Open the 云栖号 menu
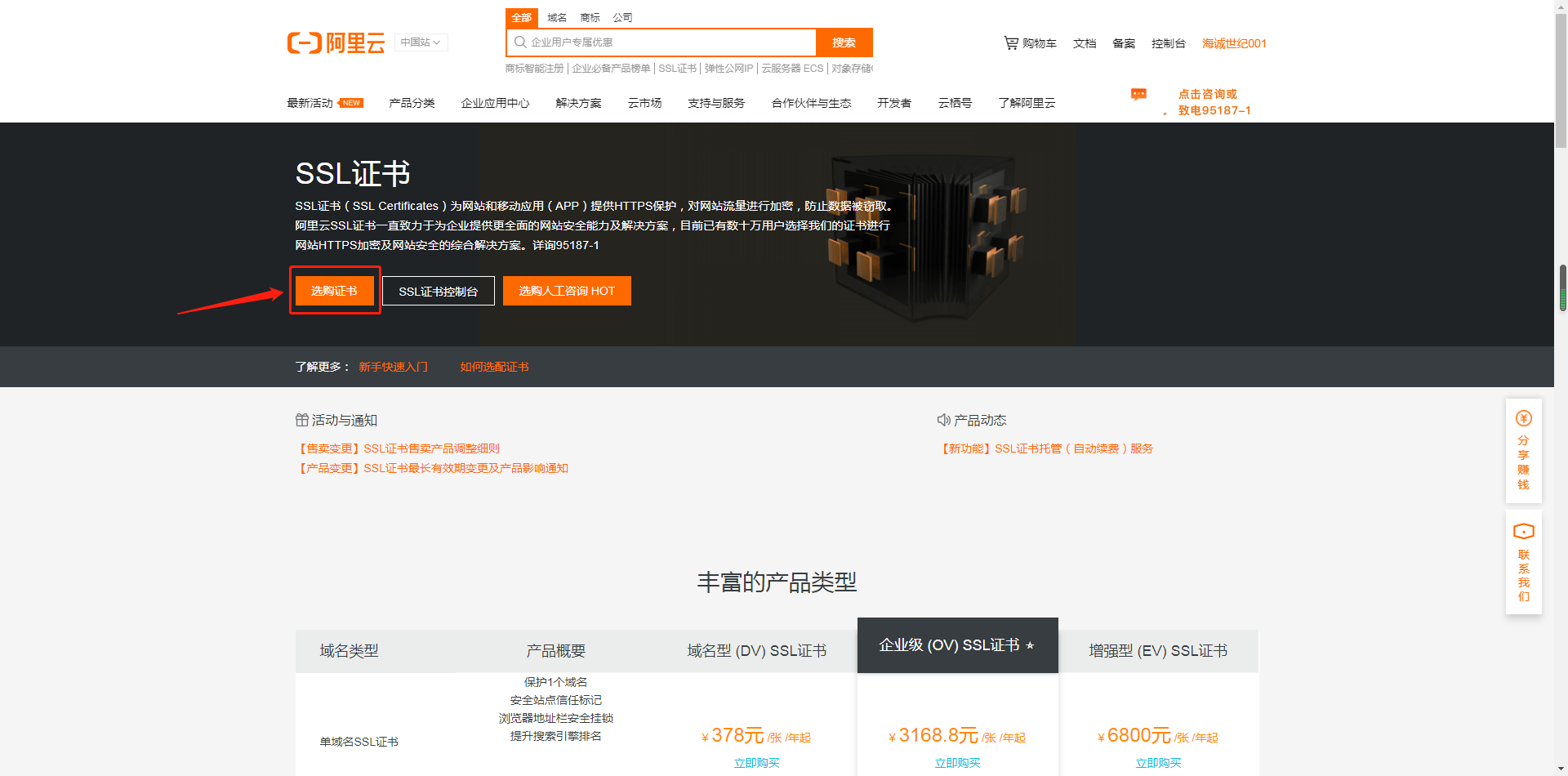 click(x=955, y=103)
